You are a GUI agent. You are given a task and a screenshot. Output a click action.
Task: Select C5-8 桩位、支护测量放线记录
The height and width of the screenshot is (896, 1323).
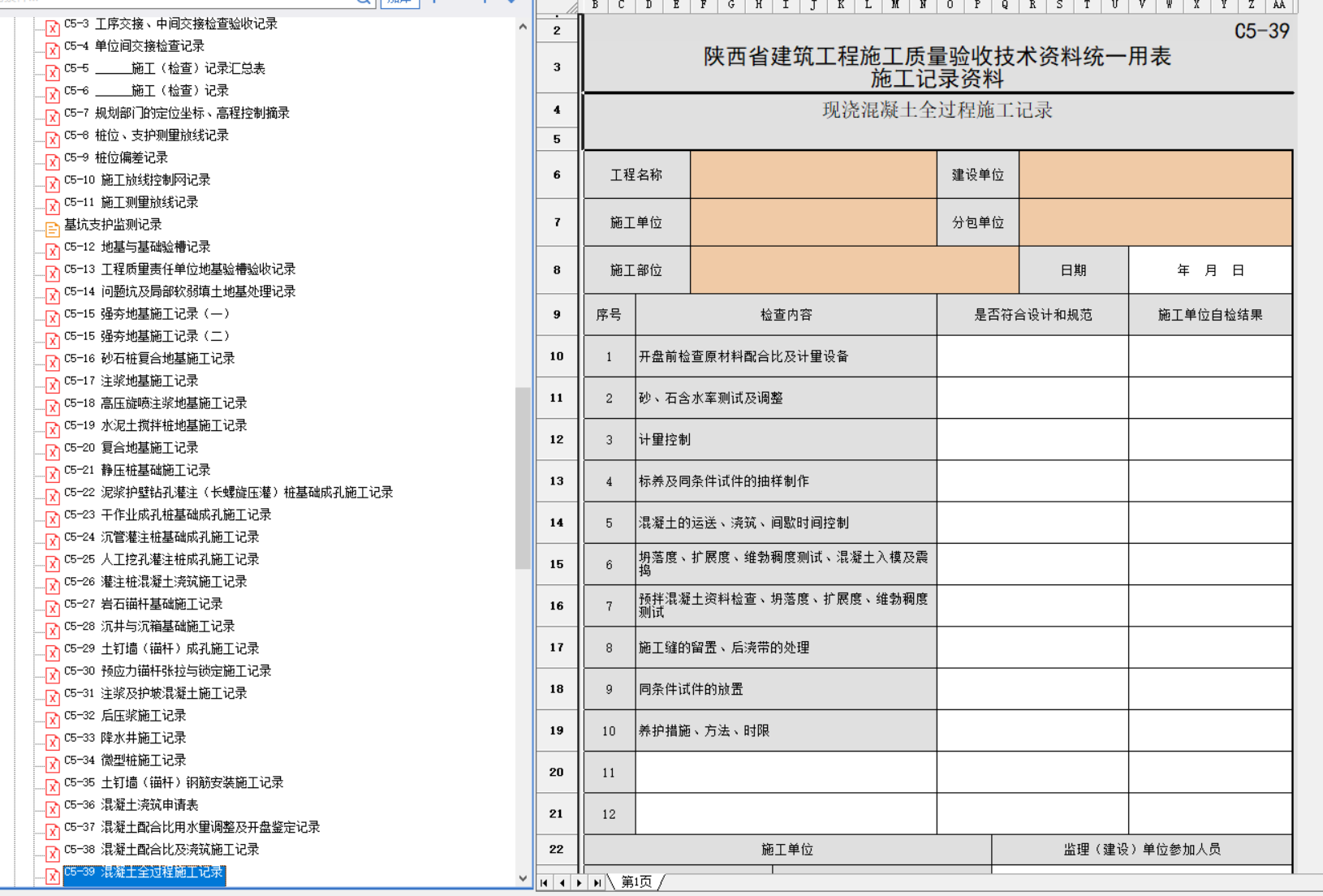[x=146, y=136]
